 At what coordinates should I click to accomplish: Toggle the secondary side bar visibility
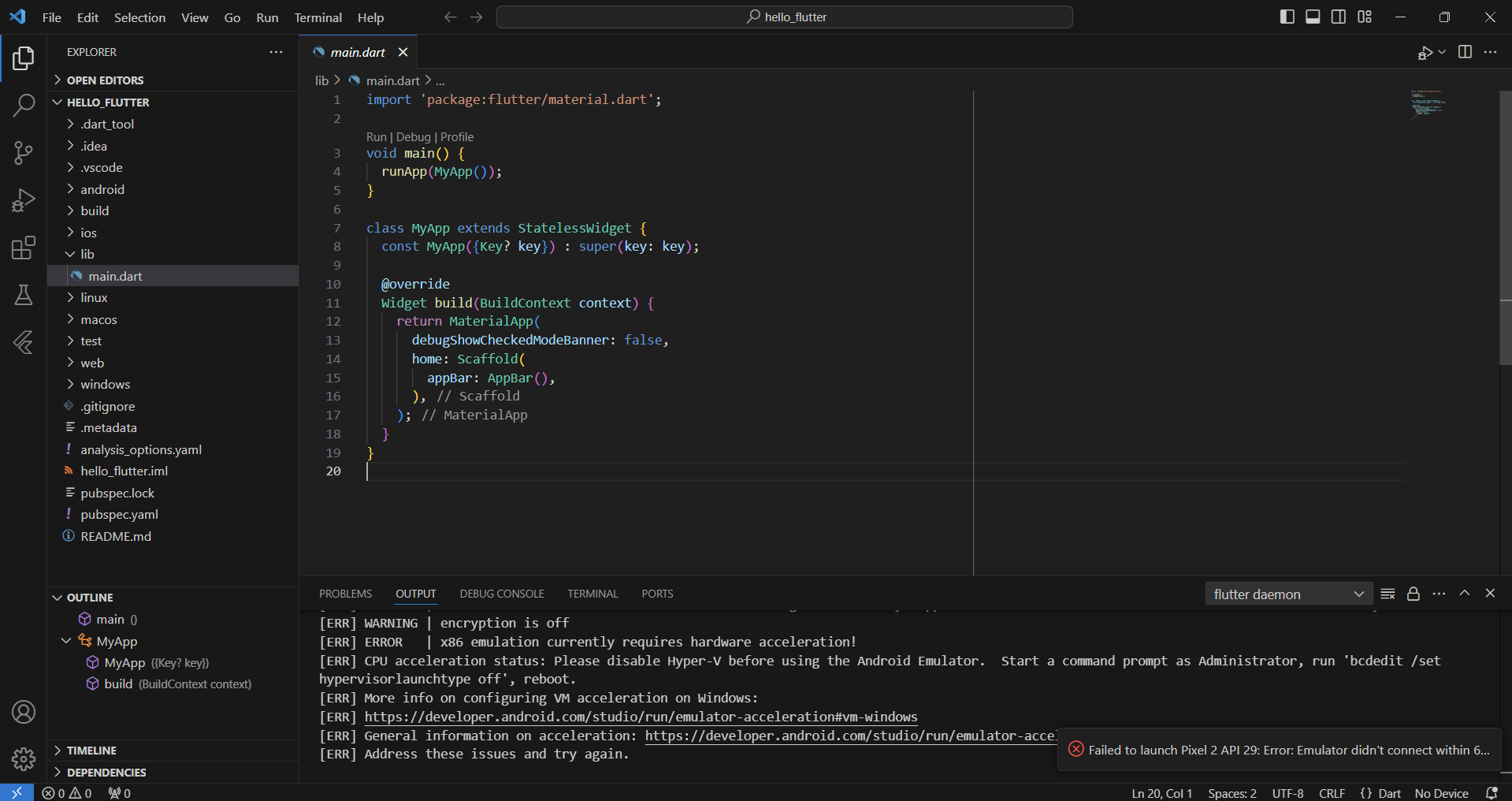(1339, 17)
